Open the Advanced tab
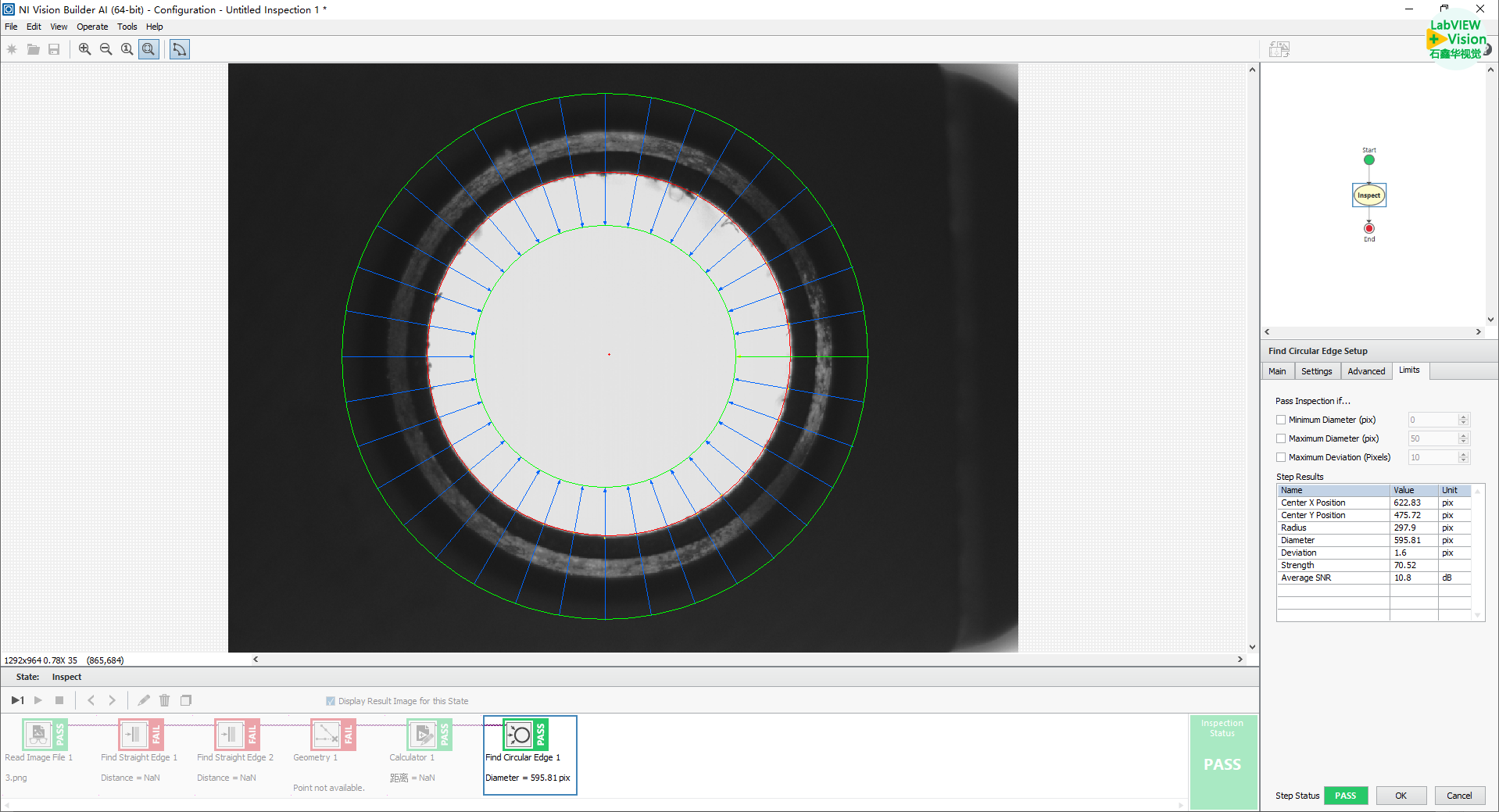The image size is (1499, 812). (x=1365, y=371)
